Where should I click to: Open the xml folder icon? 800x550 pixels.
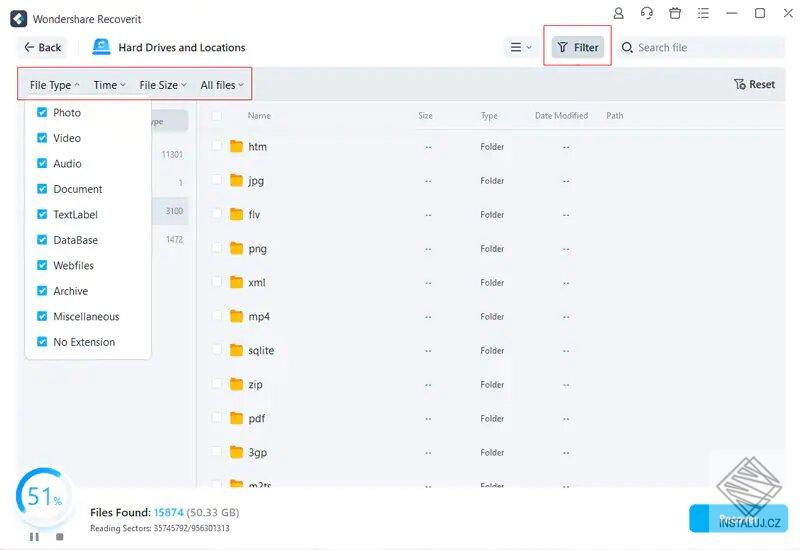click(236, 282)
